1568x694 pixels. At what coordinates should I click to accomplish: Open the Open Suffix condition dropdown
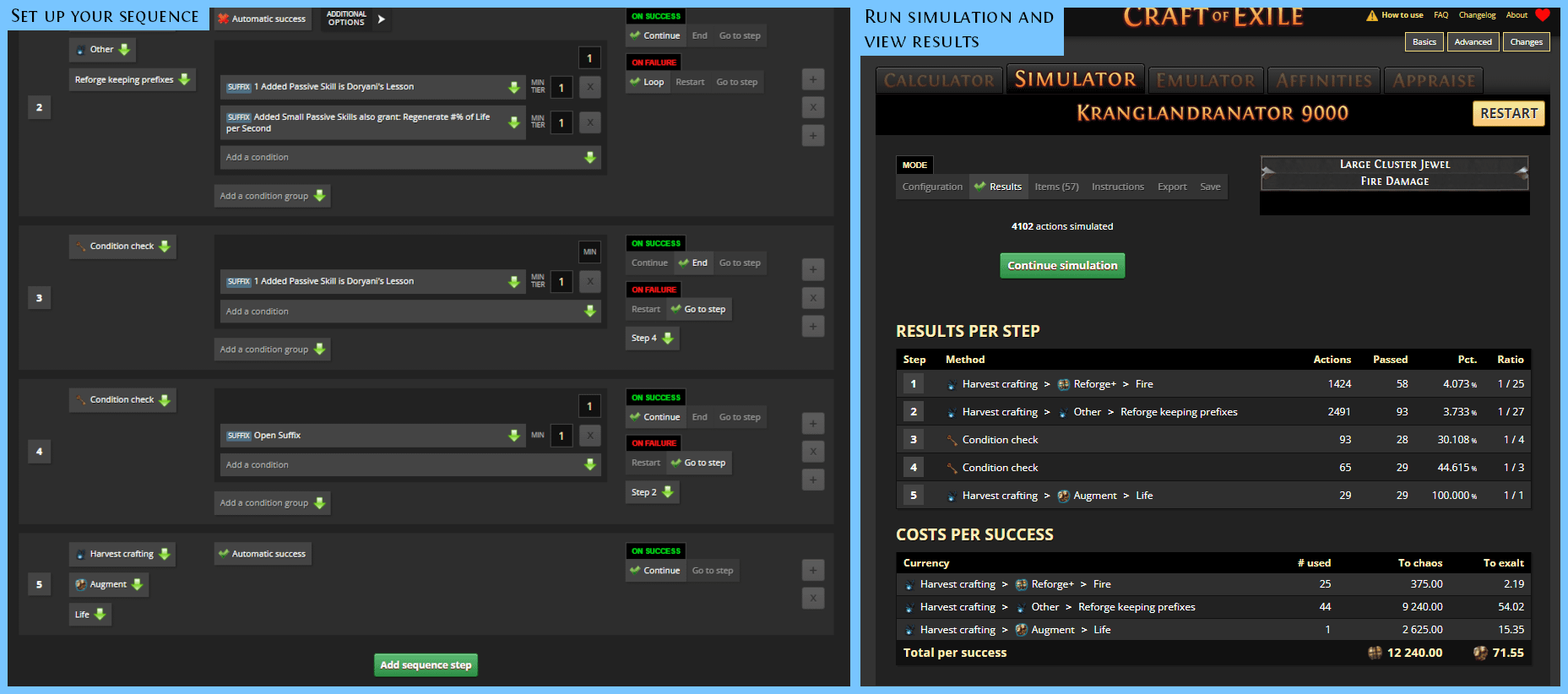click(372, 436)
